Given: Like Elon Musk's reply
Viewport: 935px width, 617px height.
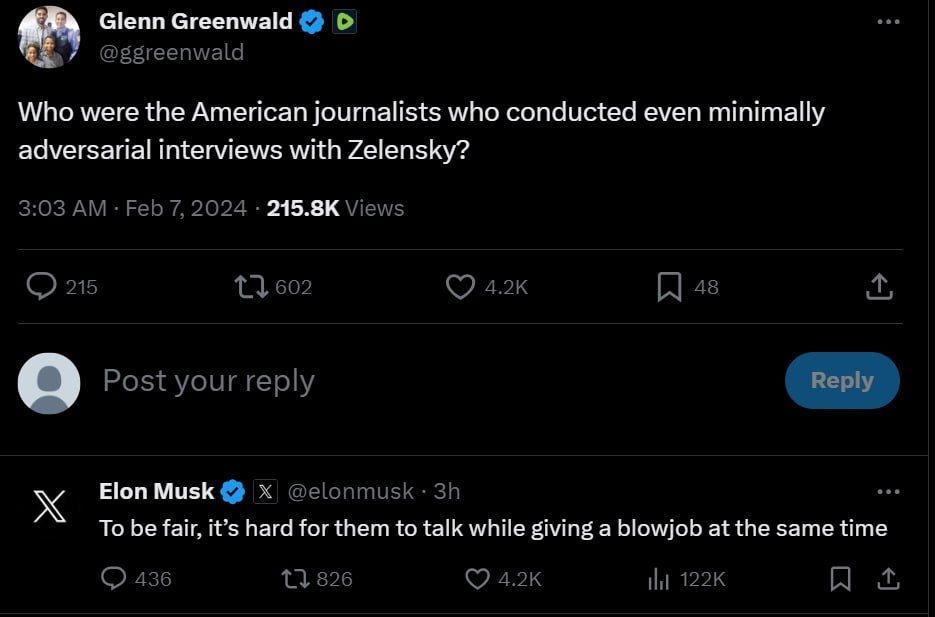Looking at the screenshot, I should (x=479, y=578).
